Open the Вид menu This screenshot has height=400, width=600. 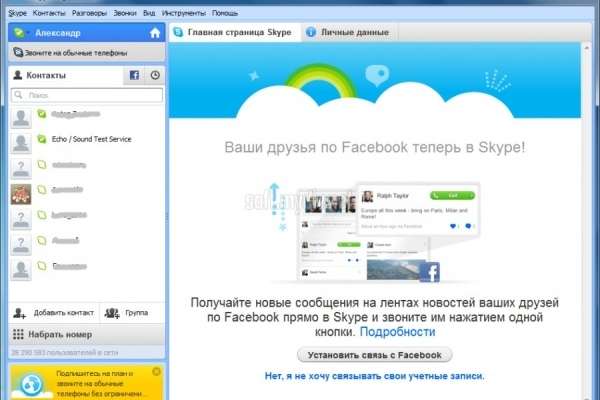149,13
